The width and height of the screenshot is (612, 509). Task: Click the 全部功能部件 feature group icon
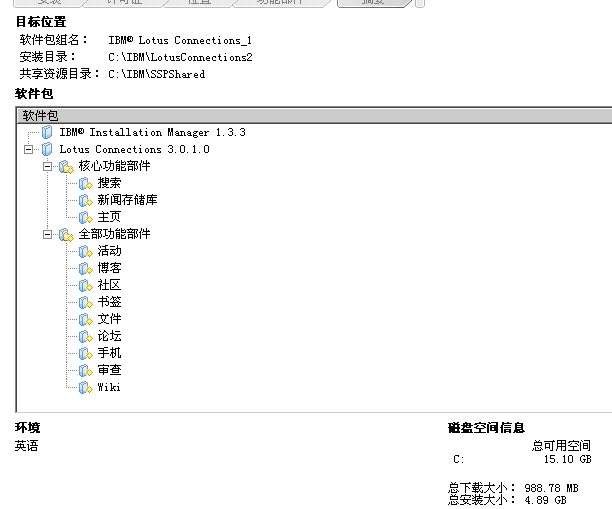coord(66,235)
